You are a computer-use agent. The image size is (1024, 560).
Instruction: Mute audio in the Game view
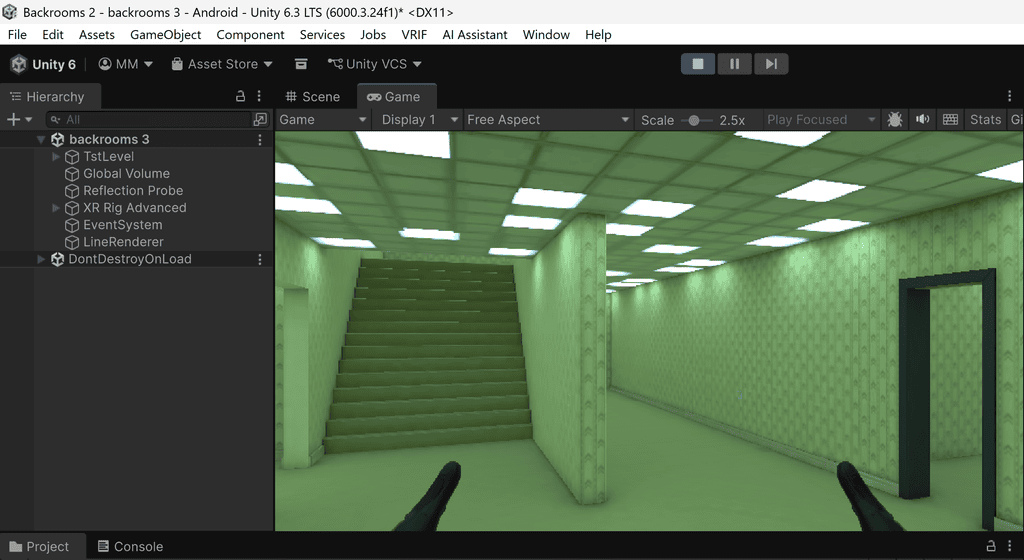(x=922, y=119)
